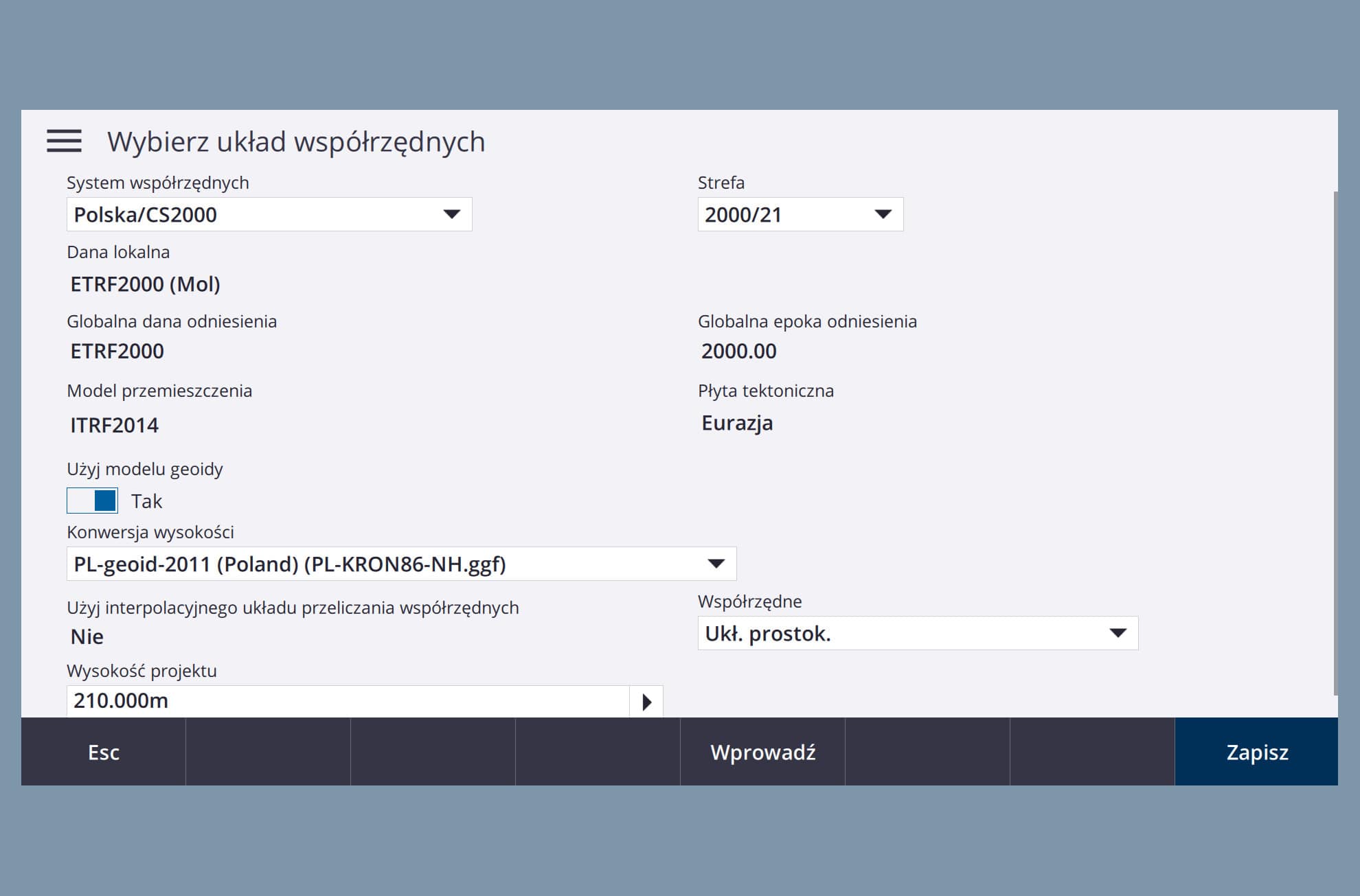The width and height of the screenshot is (1360, 896).
Task: Expand Współrzędne dropdown Ukł. prostok.
Action: 917,634
